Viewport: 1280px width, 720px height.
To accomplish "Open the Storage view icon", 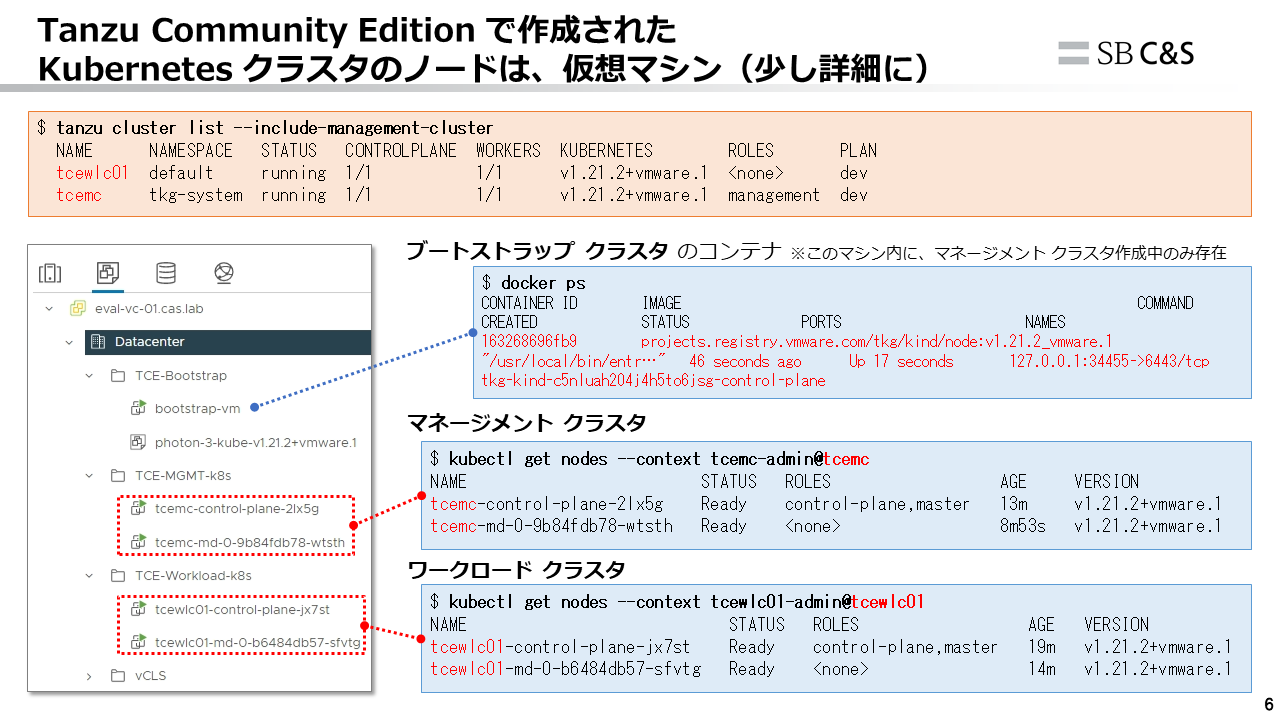I will pyautogui.click(x=166, y=273).
